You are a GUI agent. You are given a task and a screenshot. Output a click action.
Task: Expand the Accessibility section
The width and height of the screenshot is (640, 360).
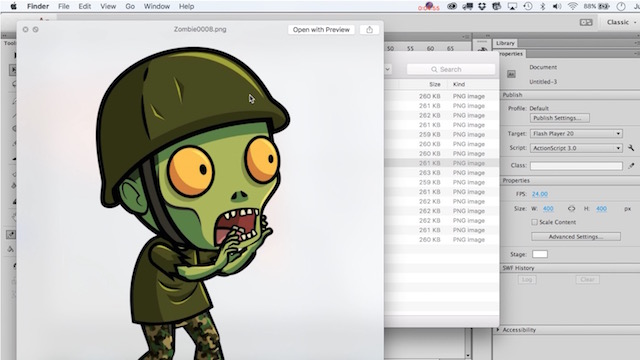click(x=498, y=330)
